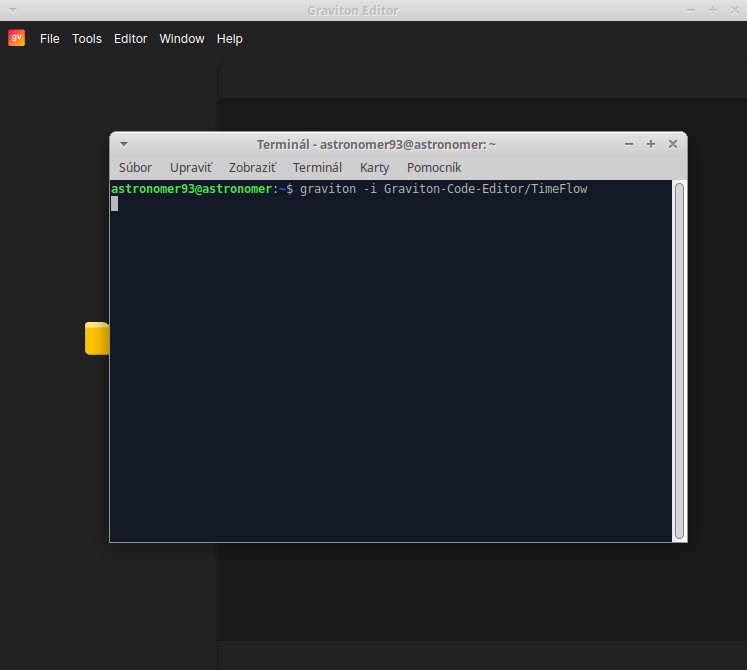Click the yellow folder icon in Graviton
Image resolution: width=747 pixels, height=670 pixels.
97,338
